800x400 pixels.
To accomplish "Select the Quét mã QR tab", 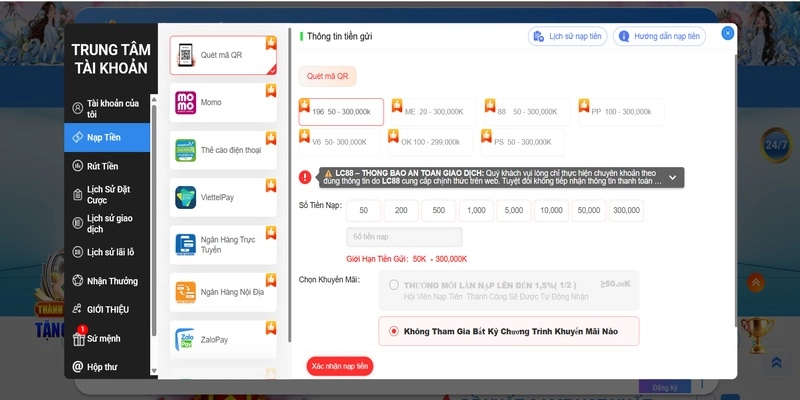I will (328, 76).
